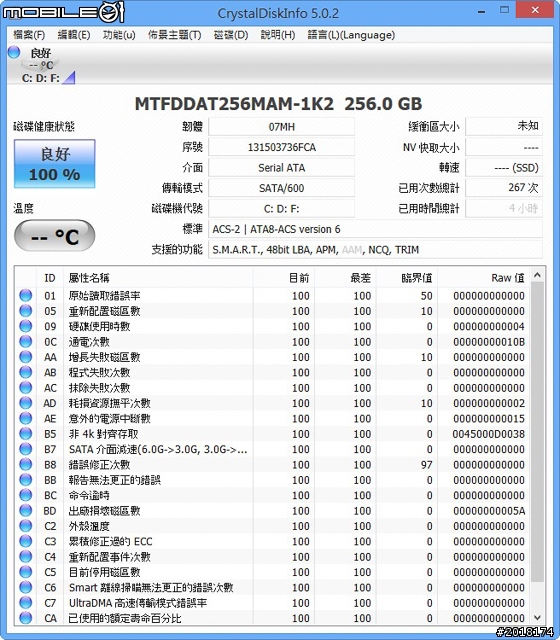The height and width of the screenshot is (640, 560).
Task: Click status orb for attribute AE
Action: click(x=26, y=418)
